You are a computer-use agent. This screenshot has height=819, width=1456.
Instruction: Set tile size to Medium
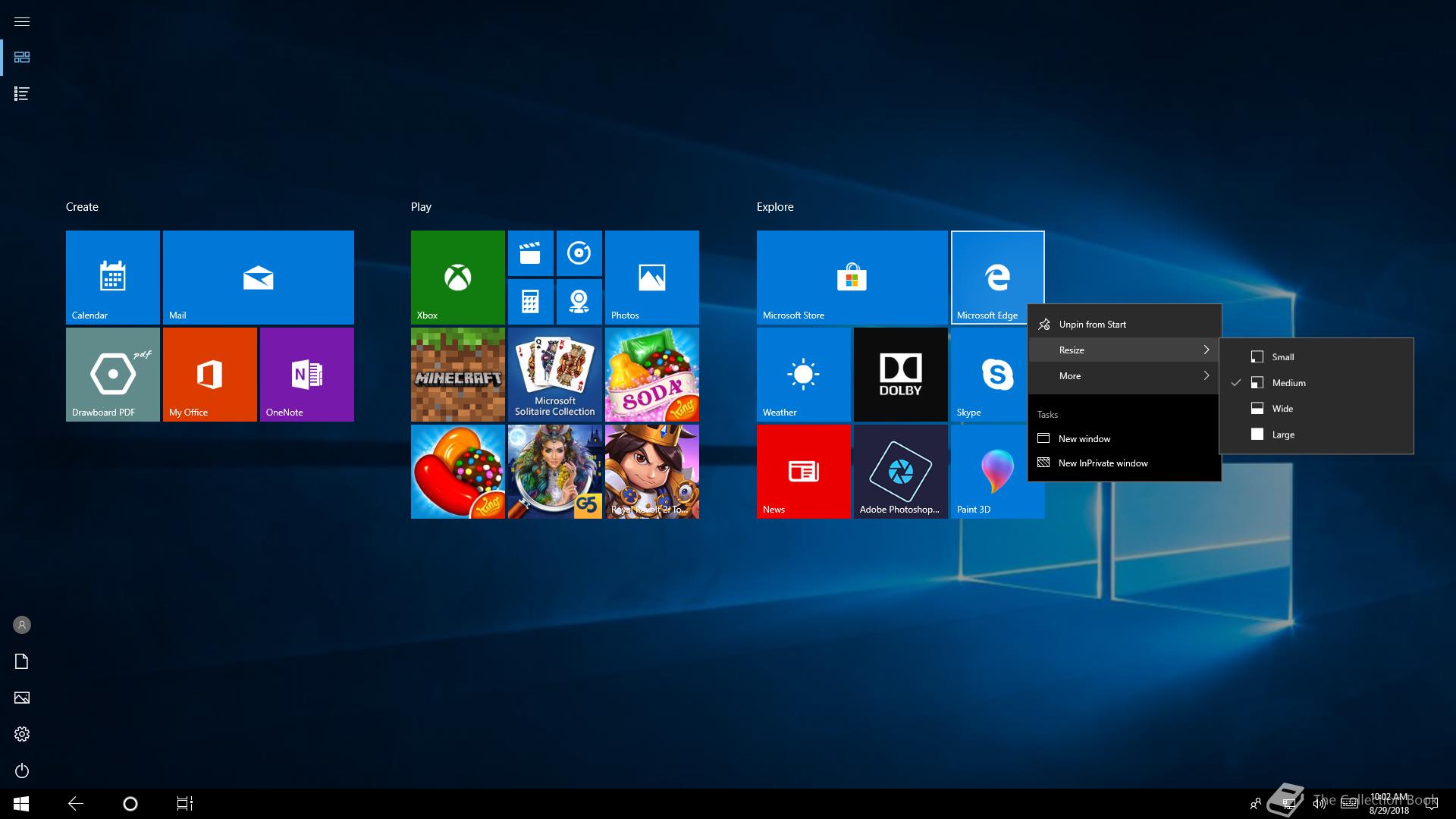tap(1316, 383)
